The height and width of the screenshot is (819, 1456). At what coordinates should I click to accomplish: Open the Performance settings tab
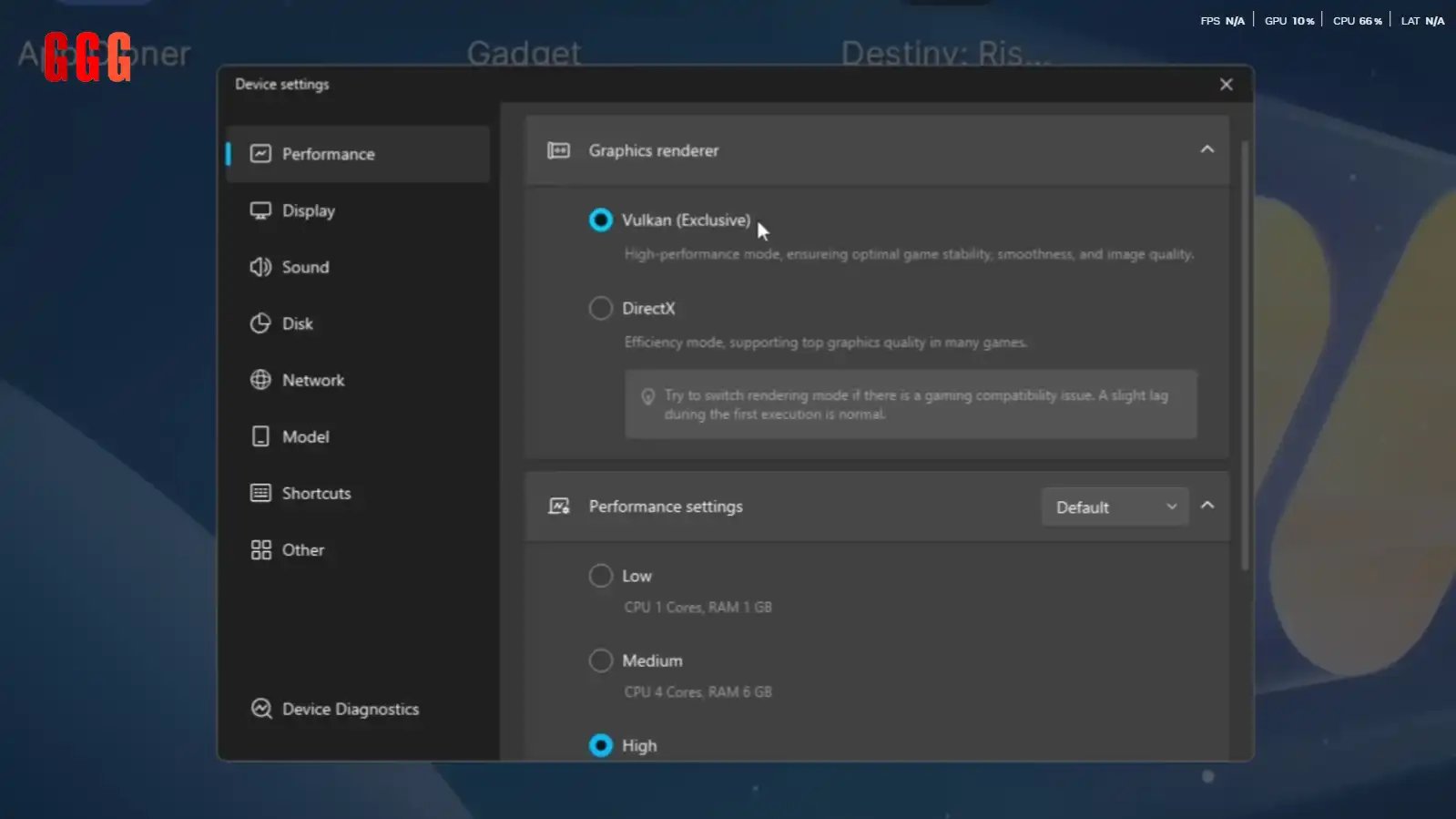tap(358, 154)
